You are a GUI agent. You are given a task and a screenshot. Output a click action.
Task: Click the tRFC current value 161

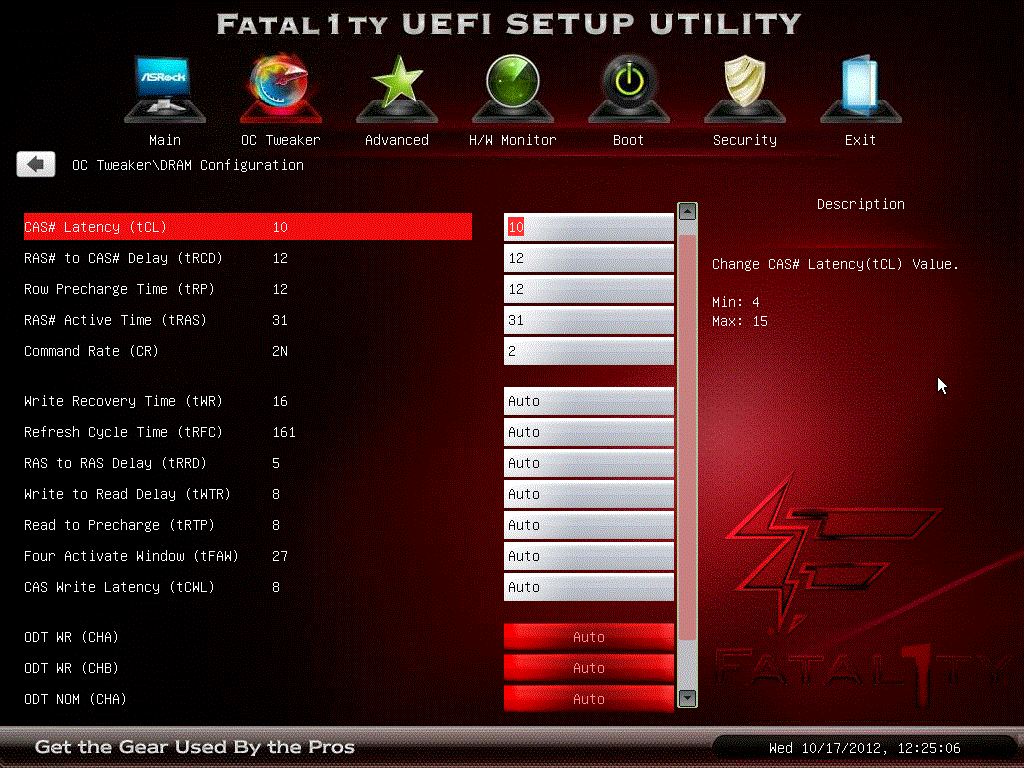284,432
